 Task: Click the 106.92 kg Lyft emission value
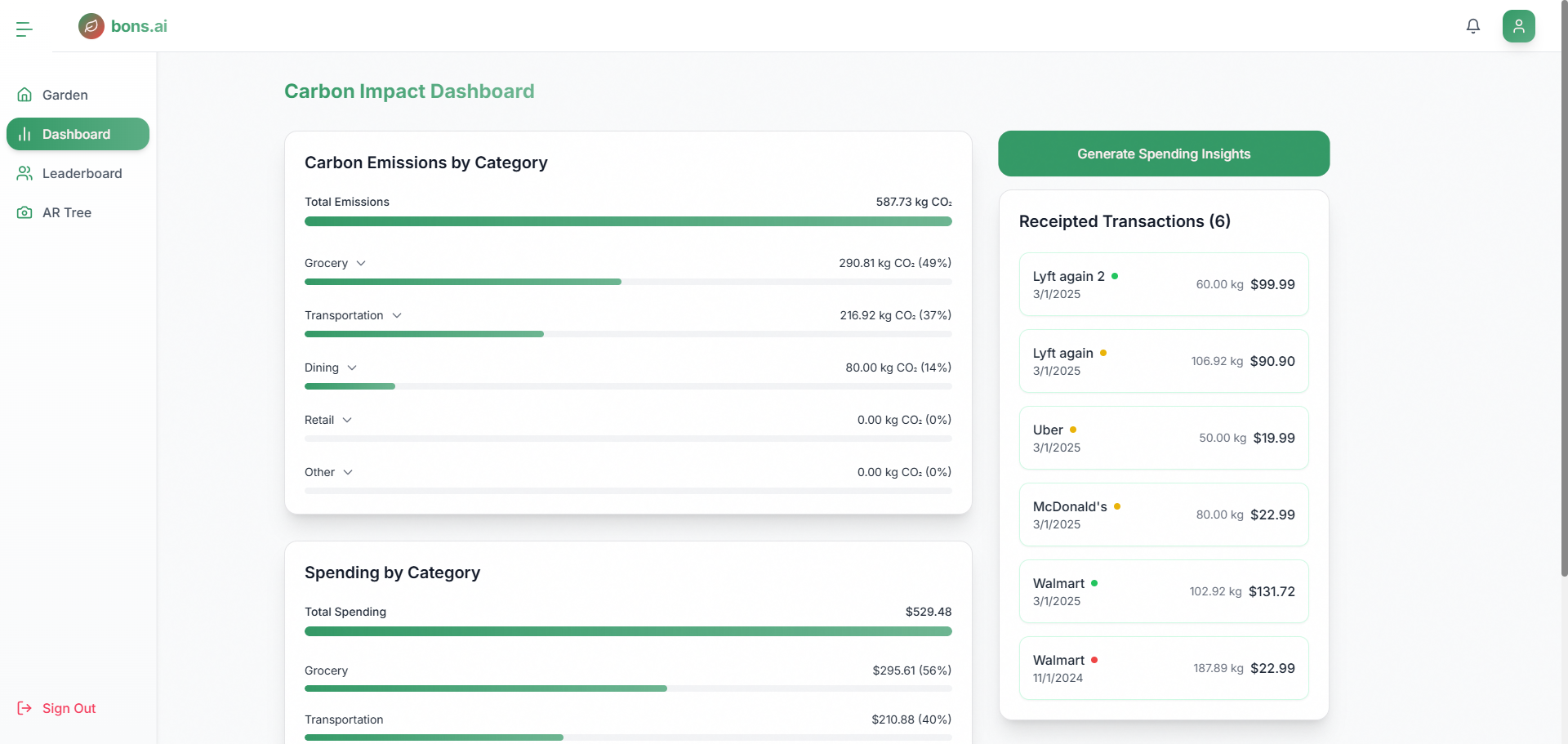click(x=1217, y=361)
